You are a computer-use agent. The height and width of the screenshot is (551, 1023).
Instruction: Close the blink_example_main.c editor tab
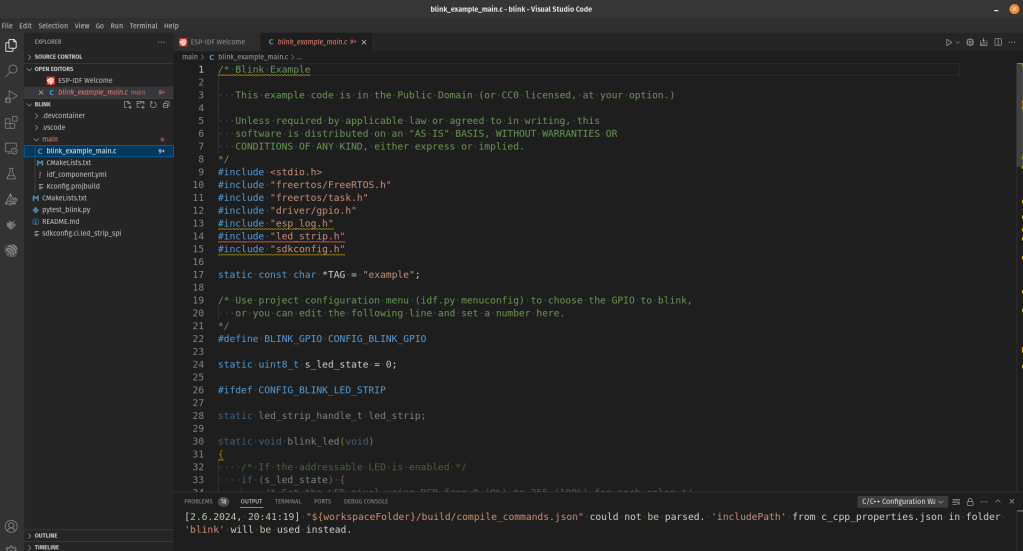[x=364, y=42]
